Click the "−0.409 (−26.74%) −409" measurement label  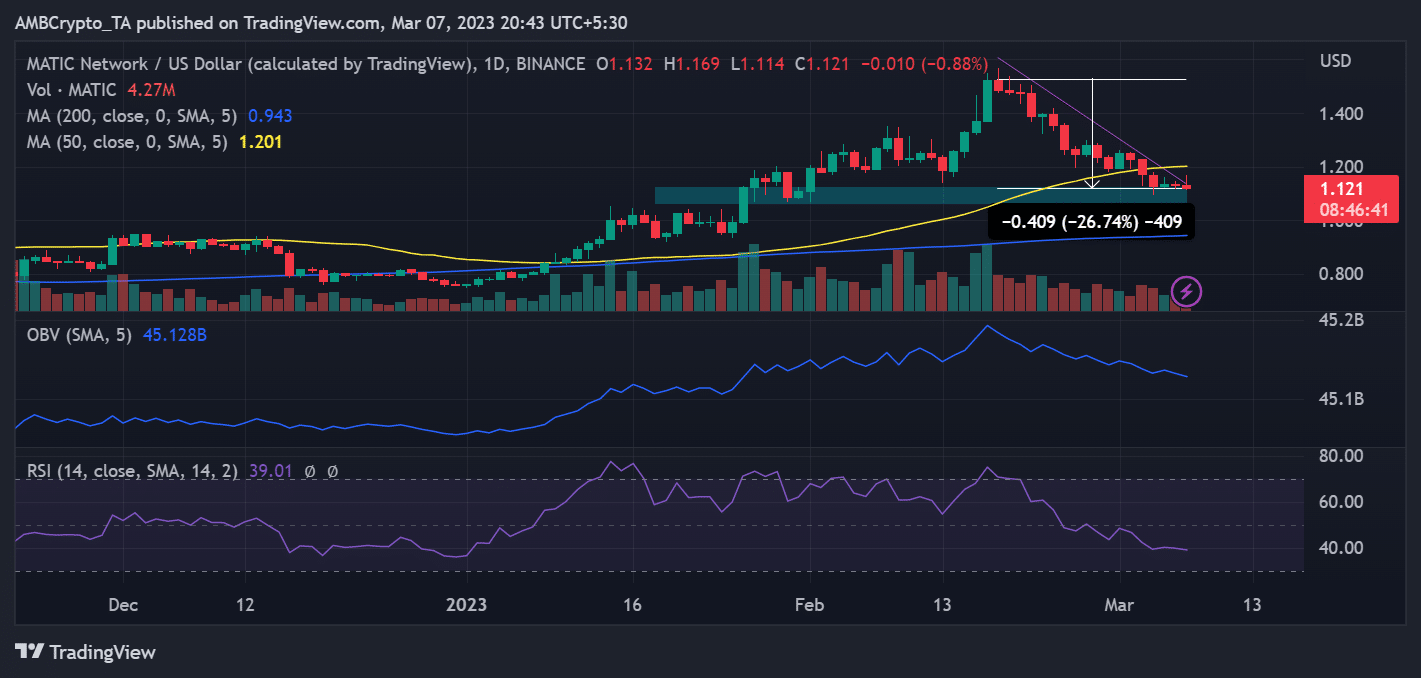tap(1092, 223)
